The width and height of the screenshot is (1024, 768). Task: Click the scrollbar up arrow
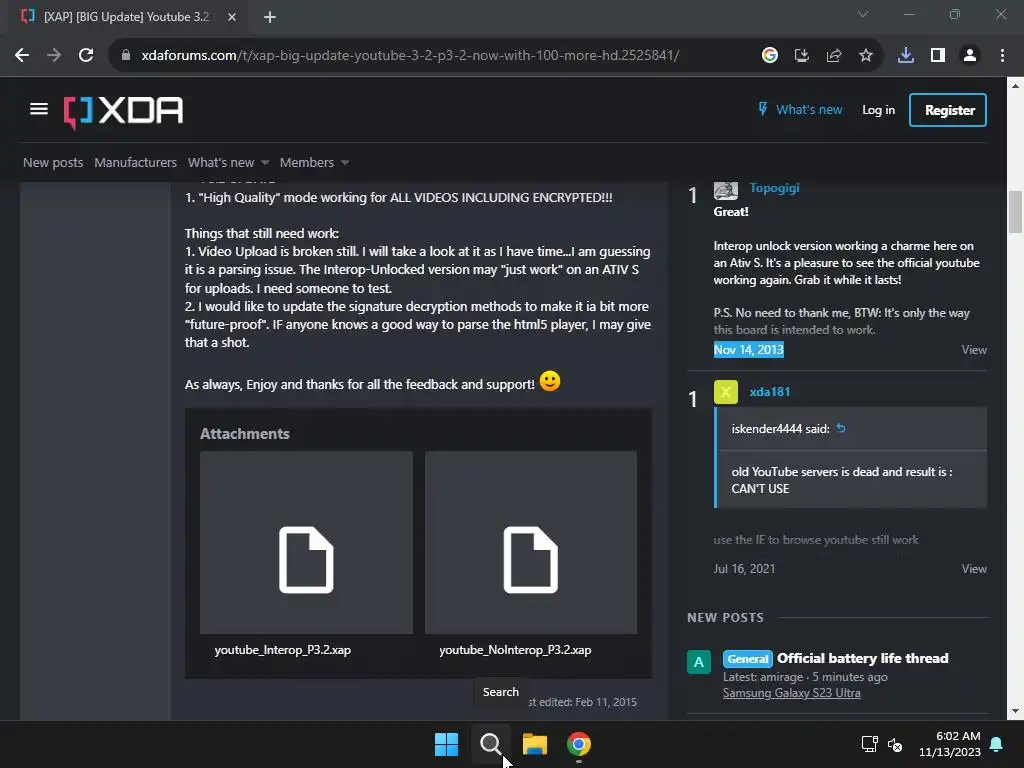[1015, 86]
